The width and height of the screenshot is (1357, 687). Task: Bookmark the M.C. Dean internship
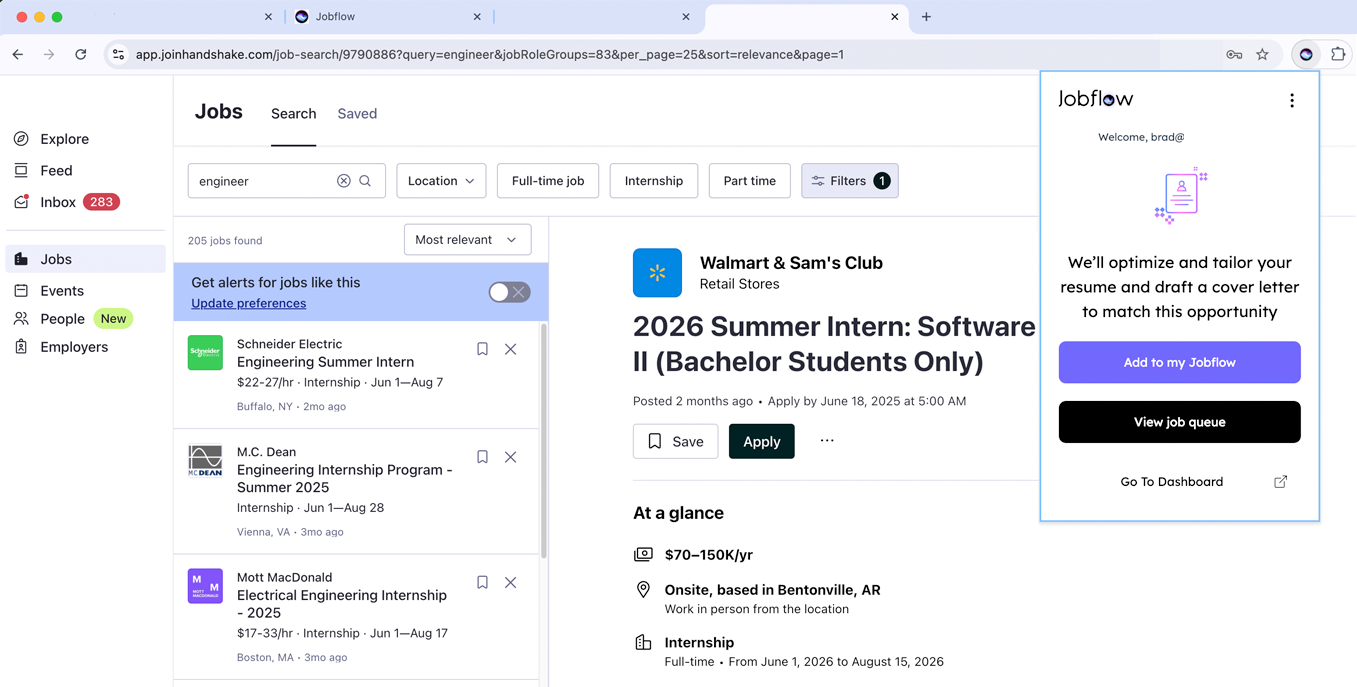point(482,457)
